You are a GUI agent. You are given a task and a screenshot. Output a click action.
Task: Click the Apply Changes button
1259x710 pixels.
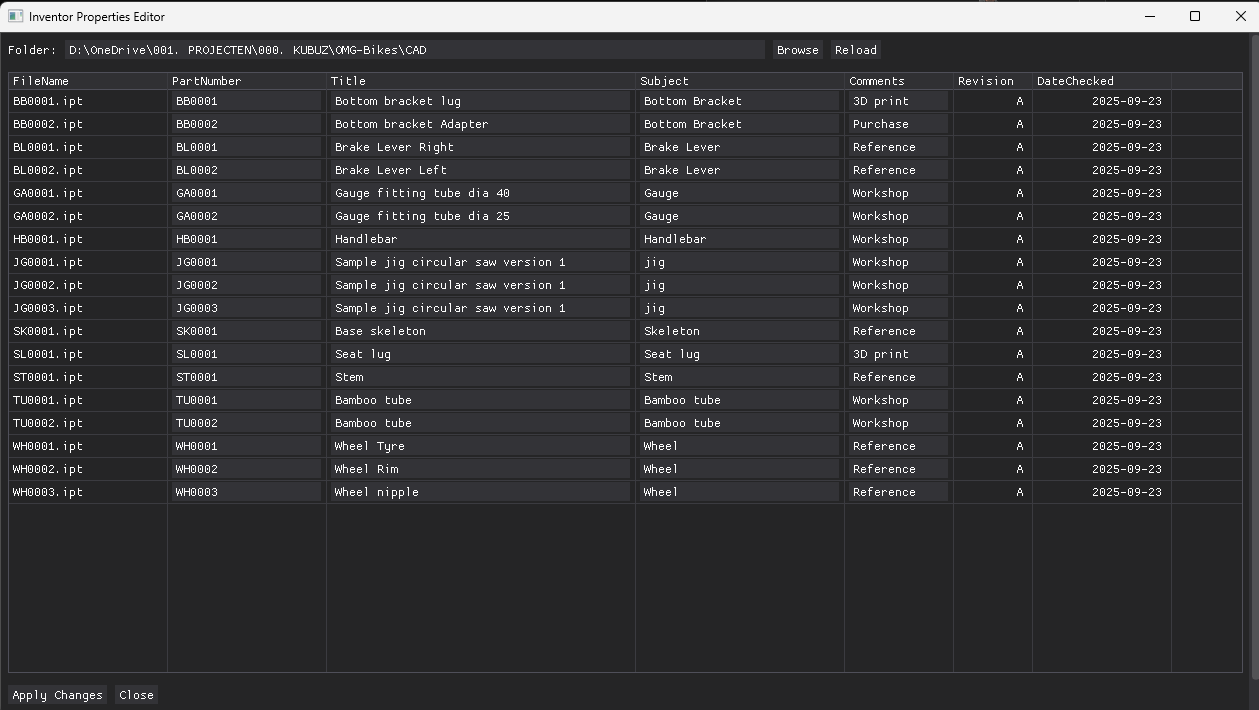[x=57, y=695]
